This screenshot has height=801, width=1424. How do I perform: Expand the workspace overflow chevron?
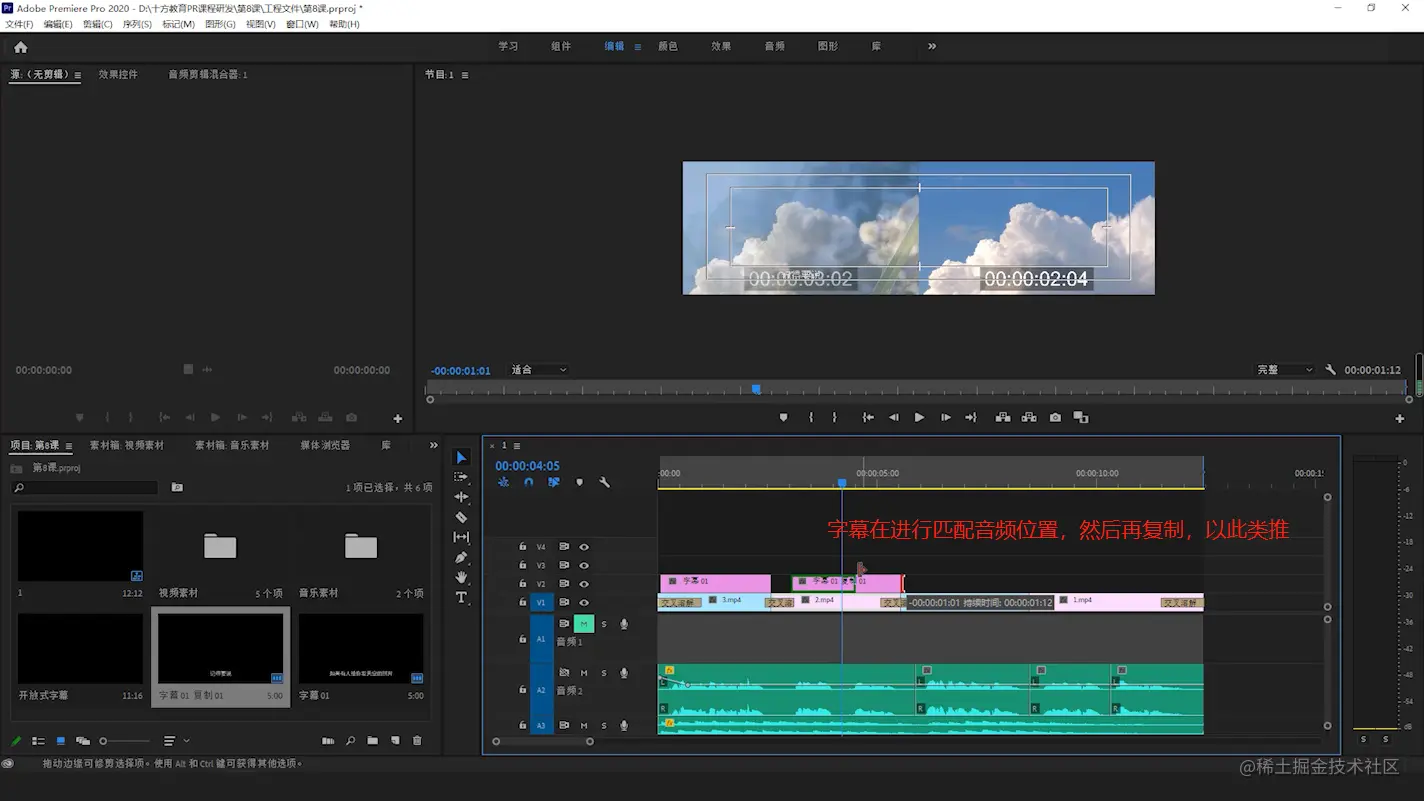[x=932, y=46]
